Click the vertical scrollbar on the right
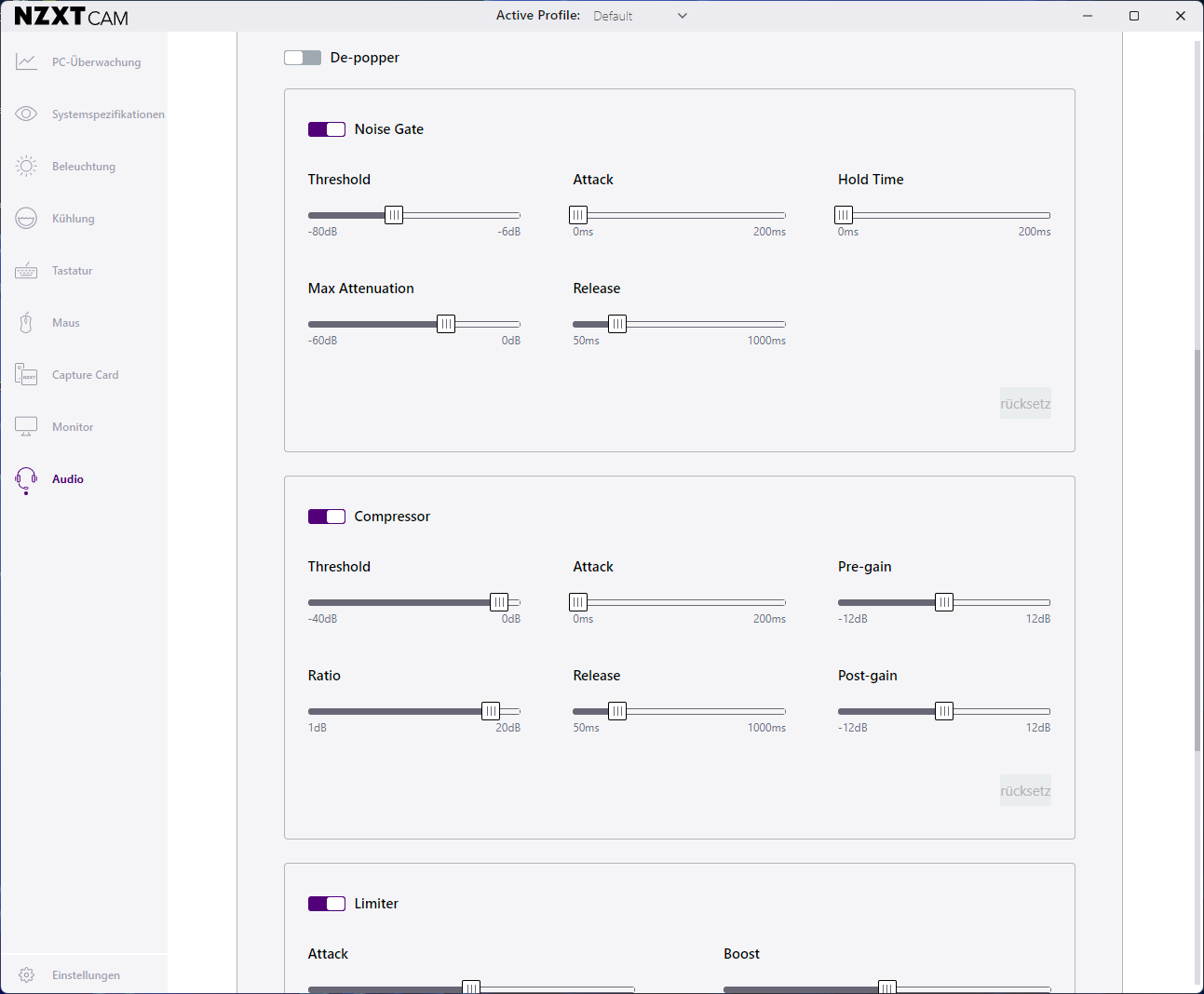The height and width of the screenshot is (994, 1204). (x=1197, y=549)
